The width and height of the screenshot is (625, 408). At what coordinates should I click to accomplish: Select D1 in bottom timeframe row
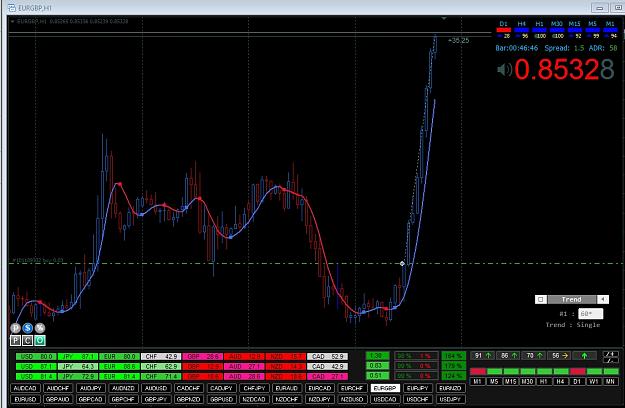(577, 381)
